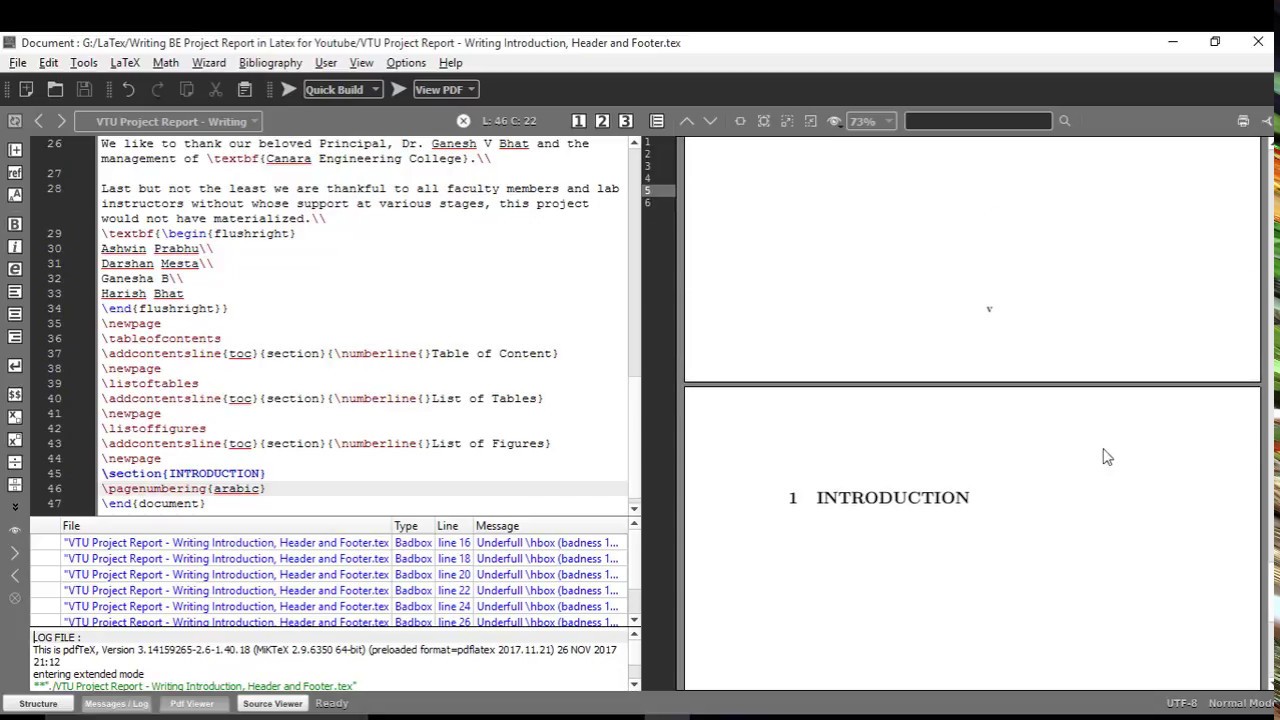Click PDF search text field
Viewport: 1280px width, 720px height.
point(978,121)
